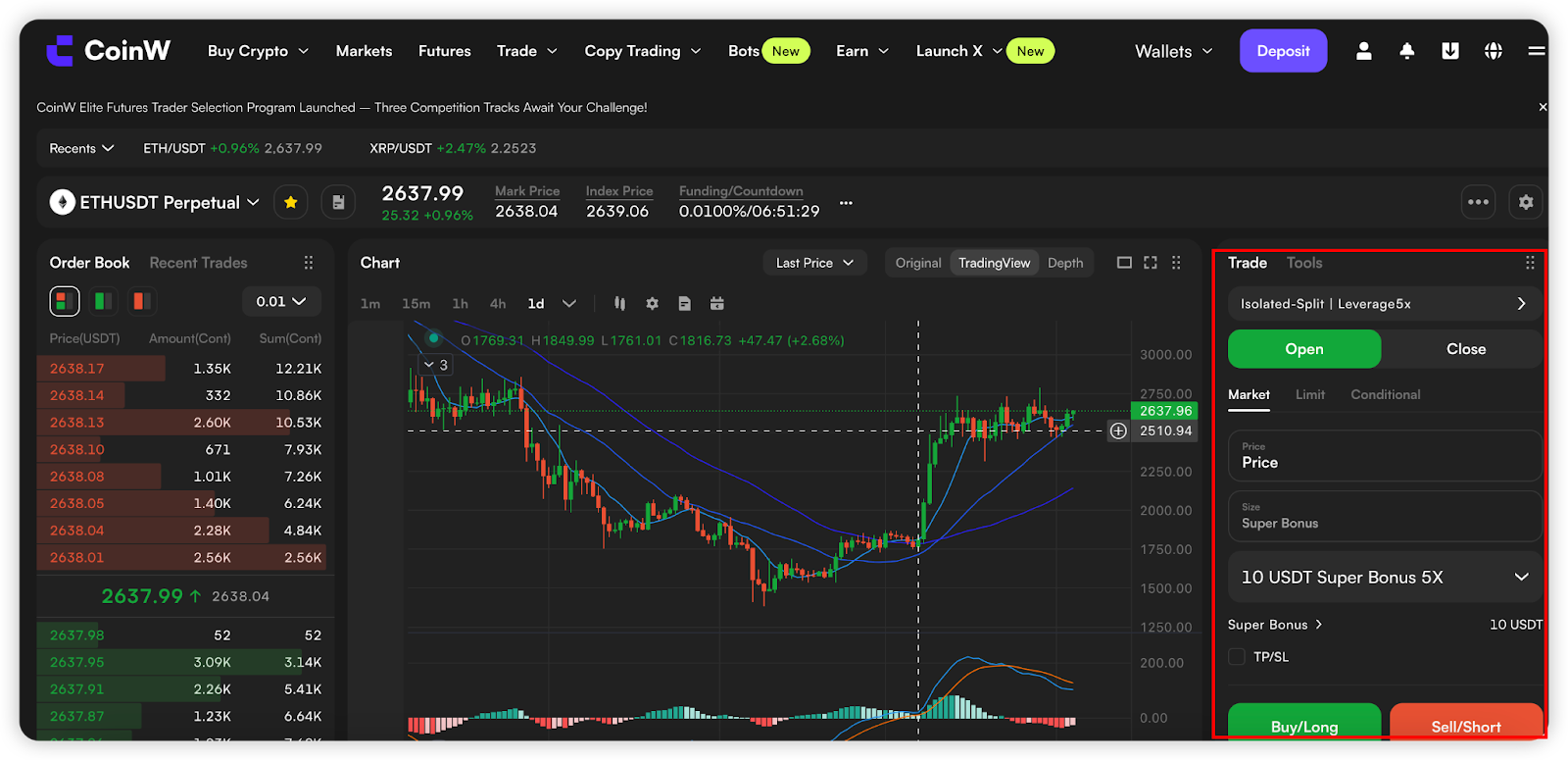Click the CoinW logo
Image resolution: width=1568 pixels, height=760 pixels.
108,51
